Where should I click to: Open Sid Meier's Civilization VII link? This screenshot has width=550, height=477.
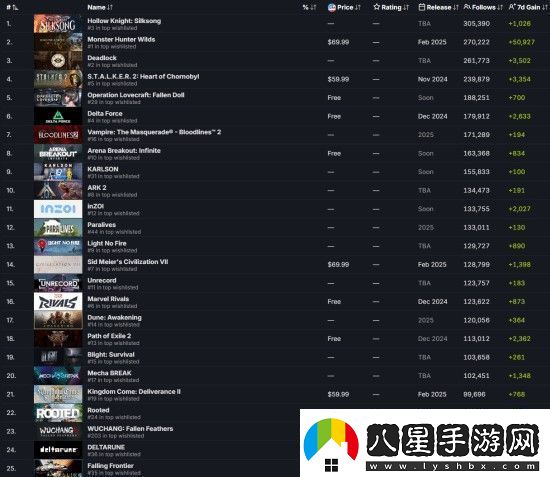coord(128,262)
